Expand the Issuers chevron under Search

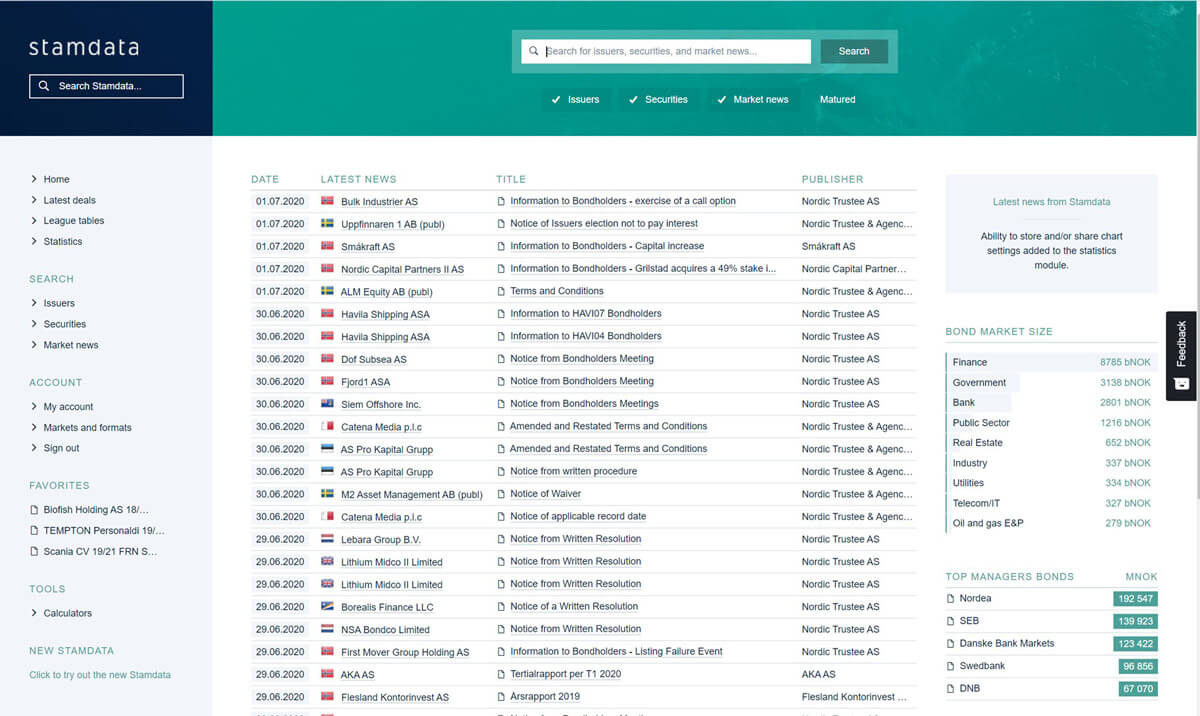[34, 303]
